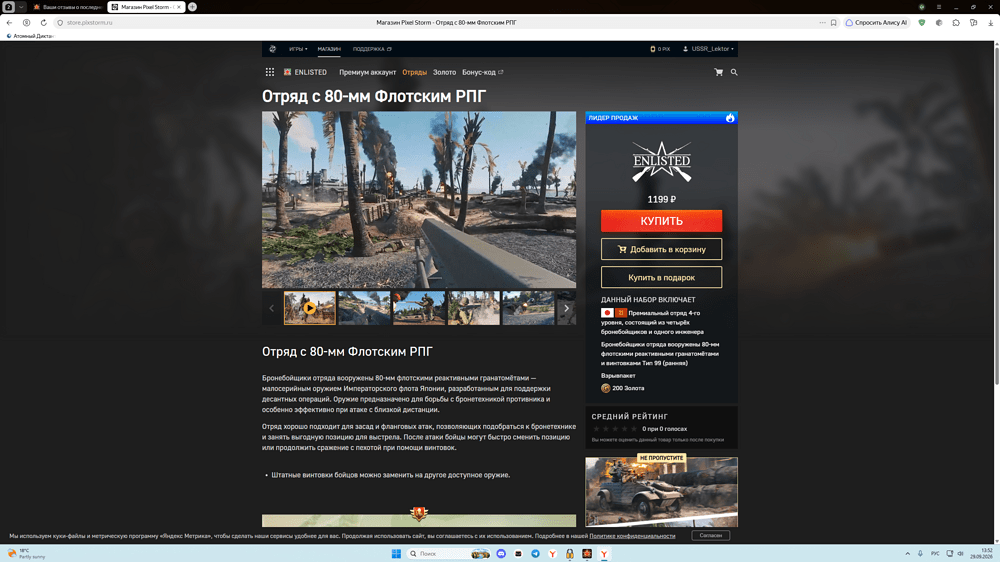1000x562 pixels.
Task: Open Windows Start menu
Action: [x=396, y=553]
